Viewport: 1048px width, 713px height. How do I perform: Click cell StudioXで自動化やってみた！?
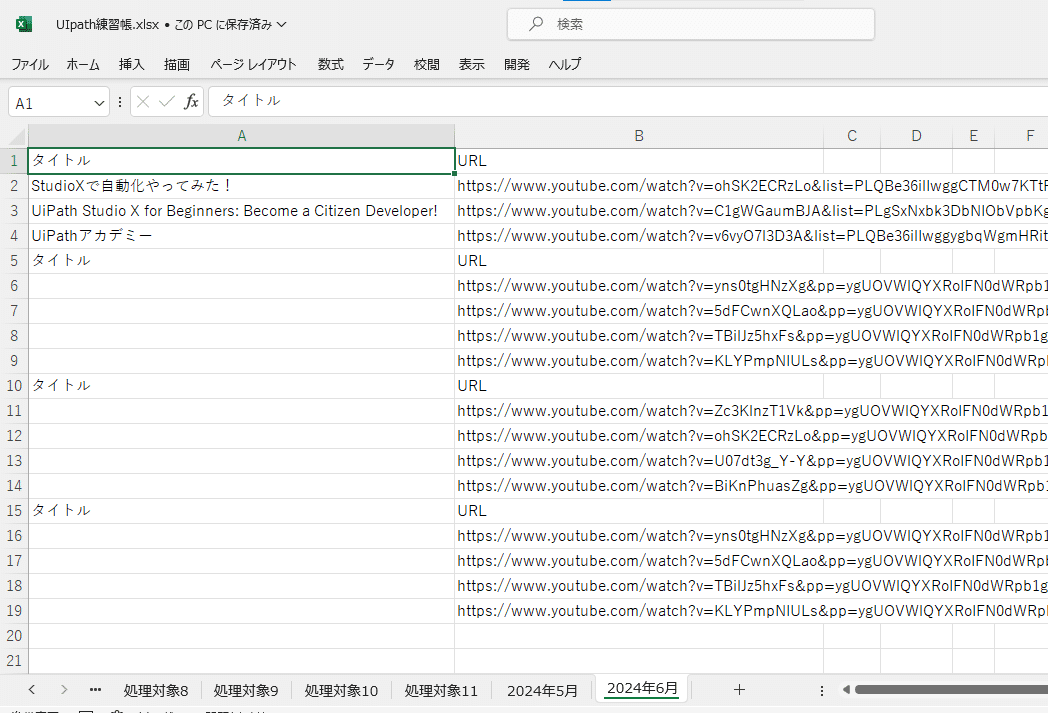(241, 186)
